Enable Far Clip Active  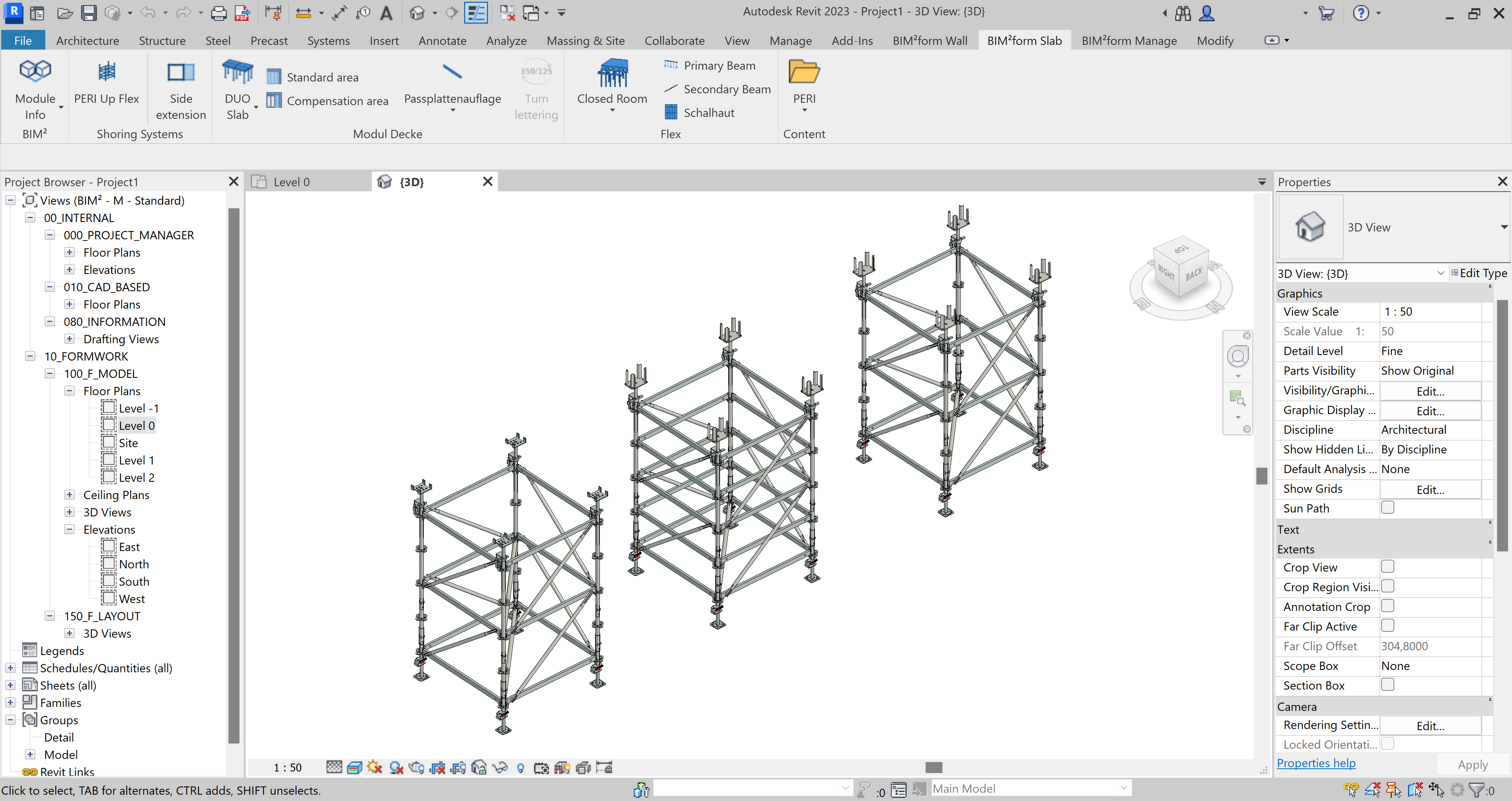(1388, 626)
